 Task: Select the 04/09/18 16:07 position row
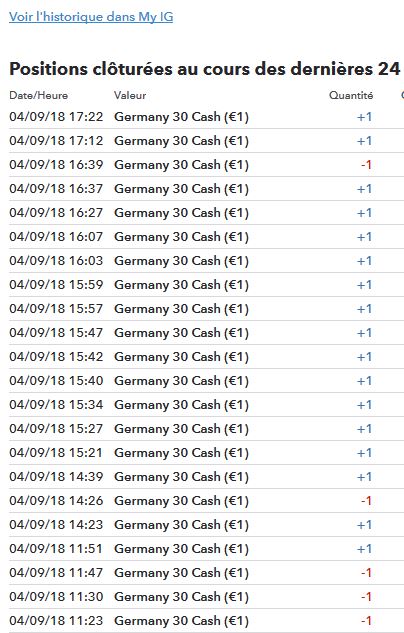206,237
